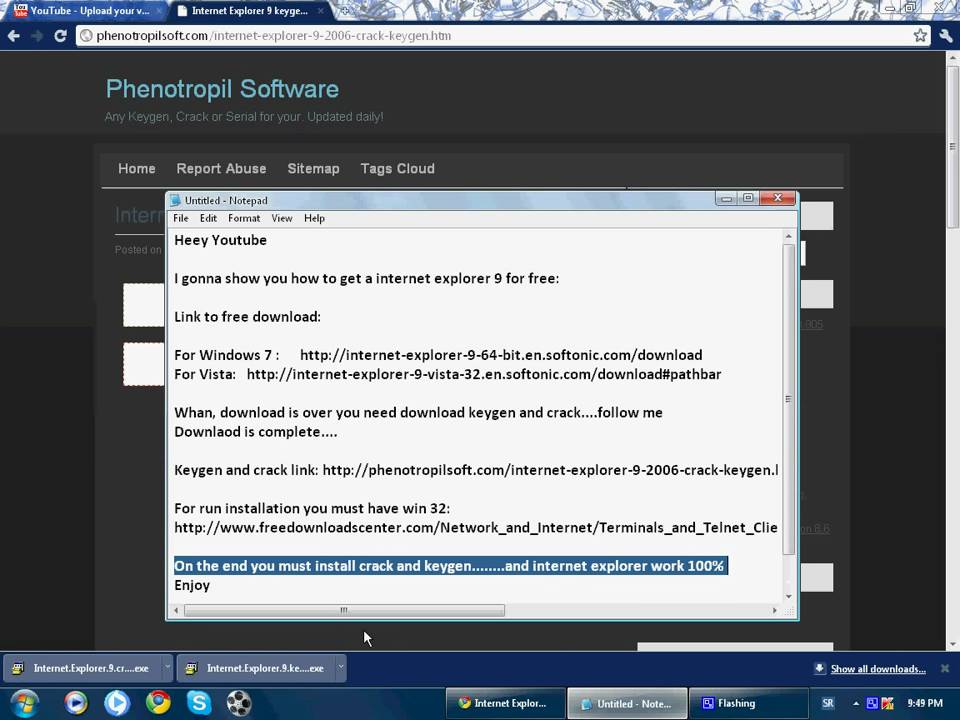Open the Sitemap link

[313, 168]
